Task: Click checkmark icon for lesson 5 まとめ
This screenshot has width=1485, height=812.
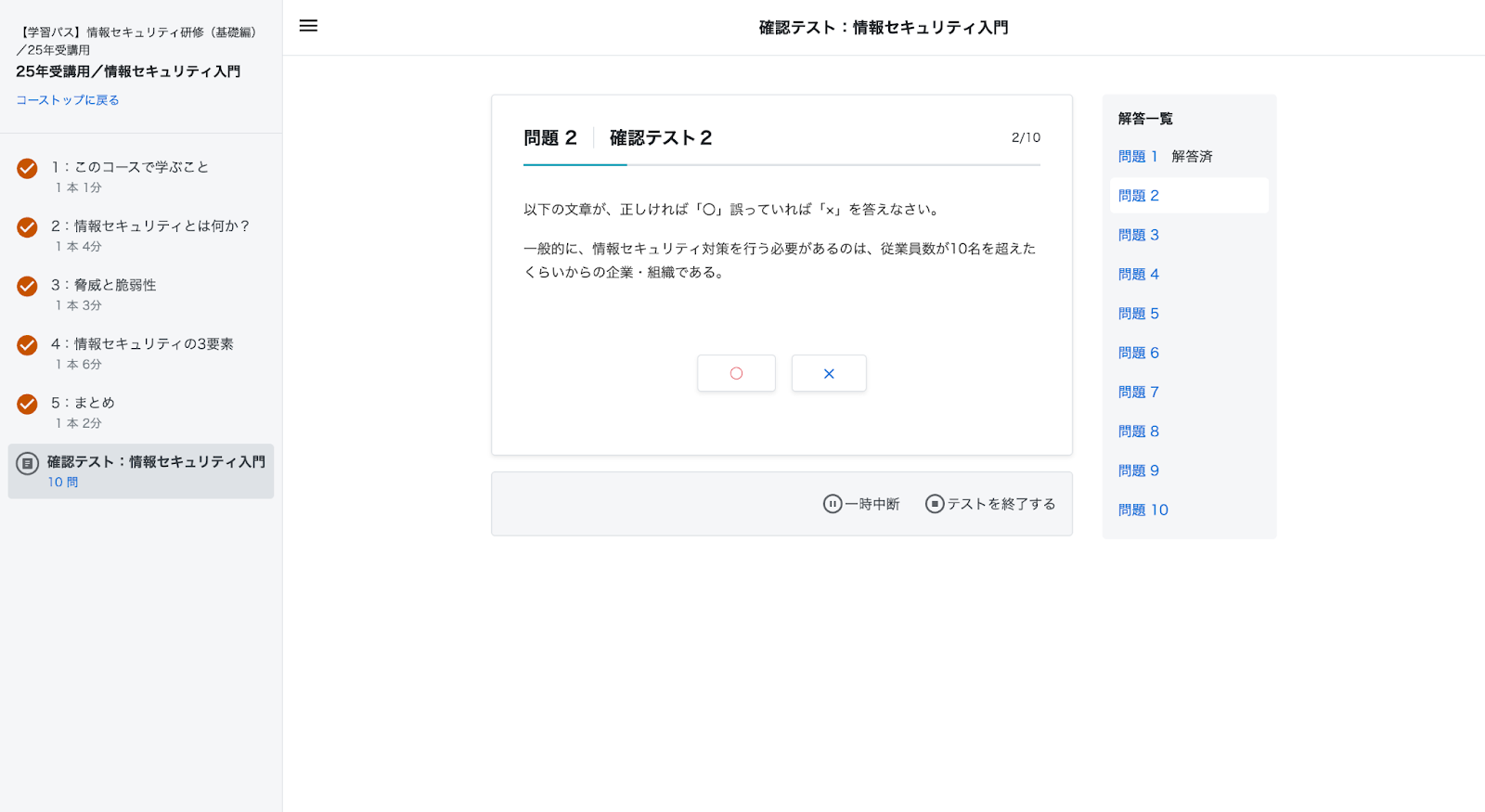Action: 27,404
